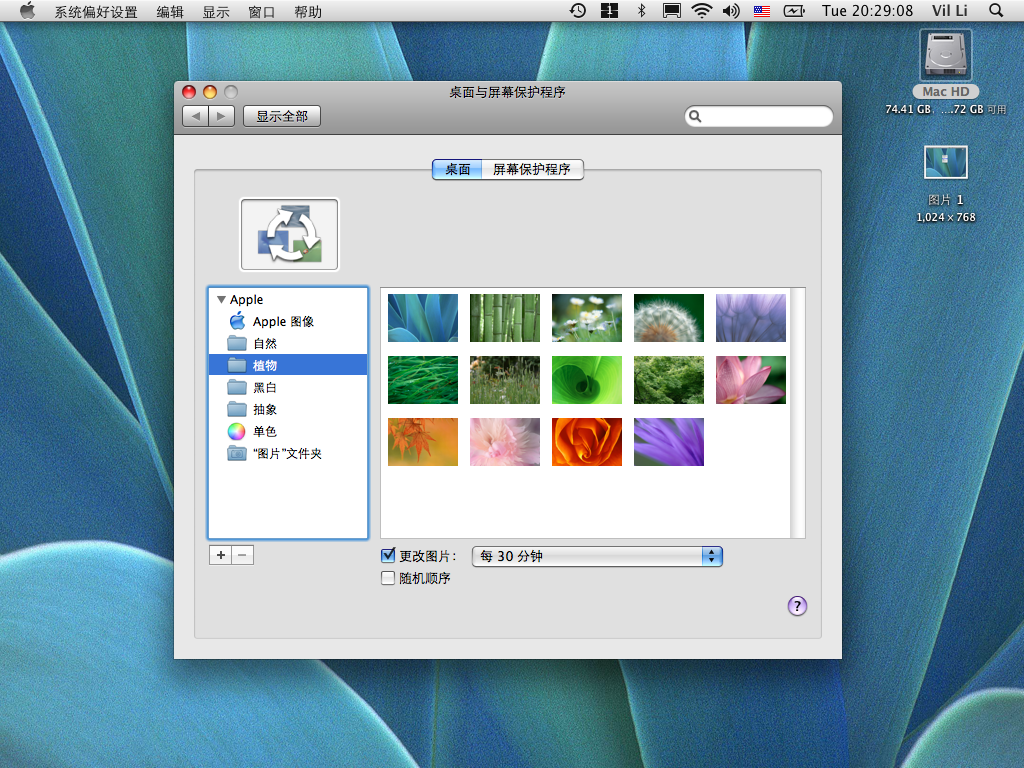Switch to the 屏幕保护程序 tab

pyautogui.click(x=531, y=170)
